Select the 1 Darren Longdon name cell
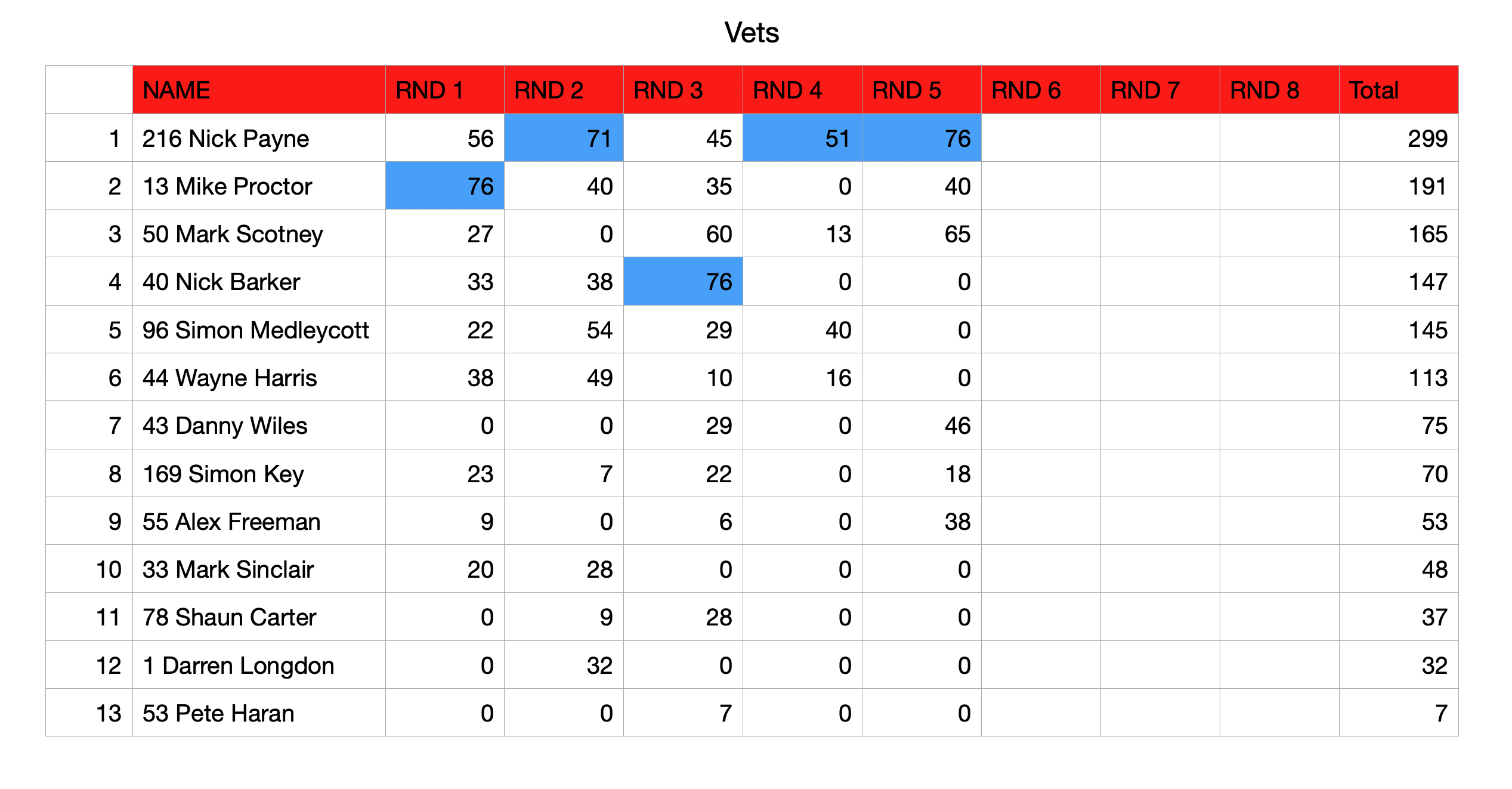This screenshot has width=1512, height=789. (x=259, y=665)
